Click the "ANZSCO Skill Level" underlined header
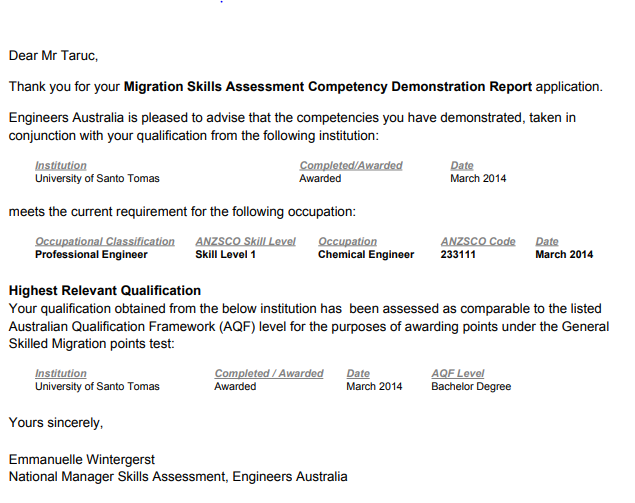The image size is (635, 503). click(246, 241)
